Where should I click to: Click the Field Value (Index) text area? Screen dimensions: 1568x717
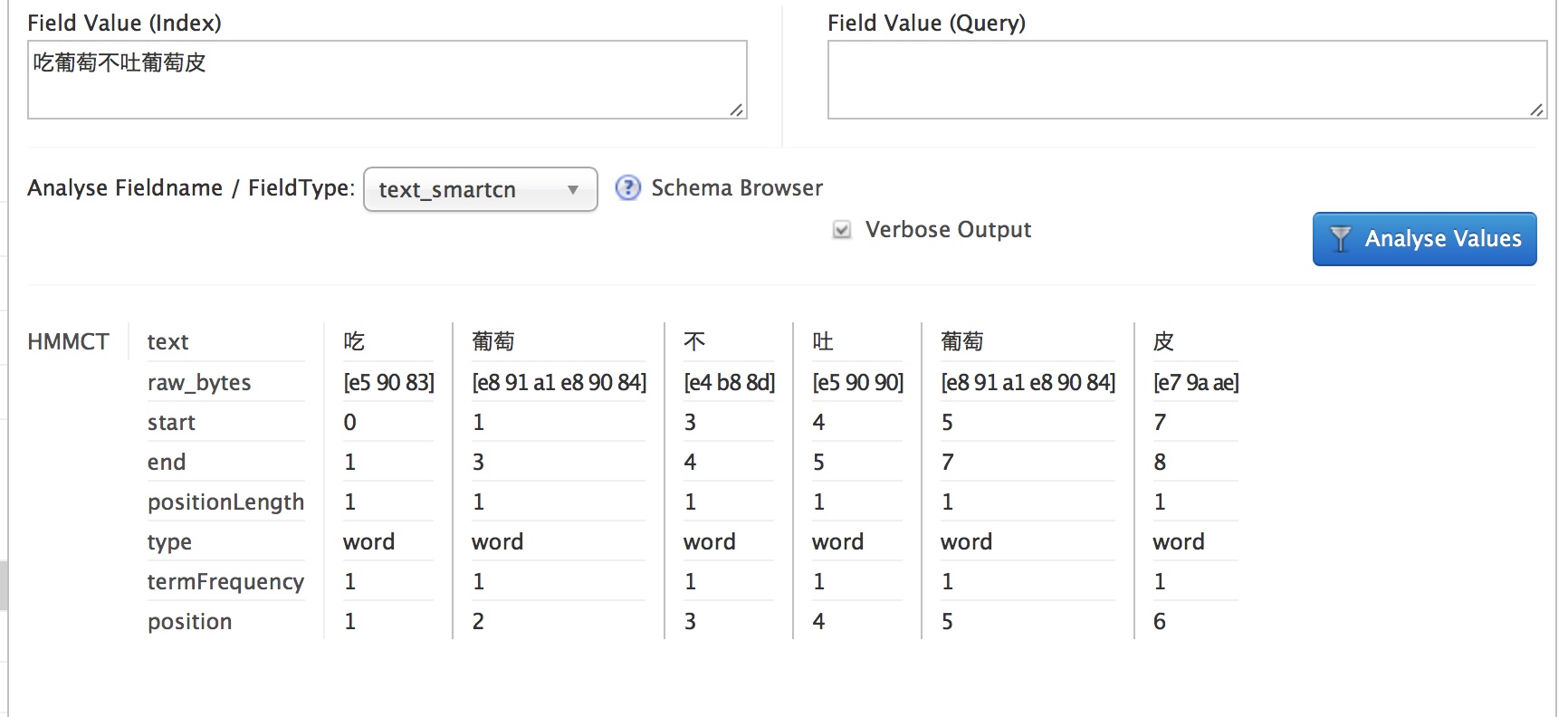click(387, 80)
